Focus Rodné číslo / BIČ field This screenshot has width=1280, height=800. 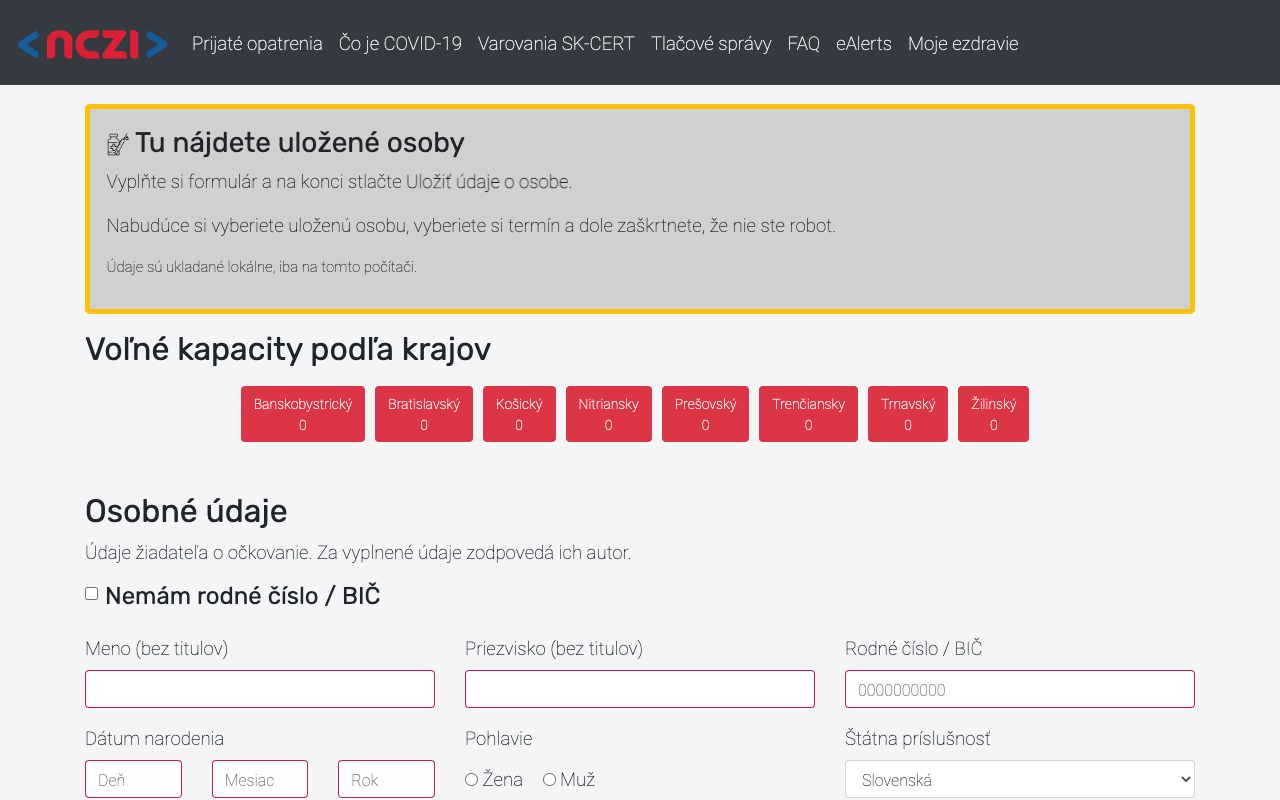1020,689
